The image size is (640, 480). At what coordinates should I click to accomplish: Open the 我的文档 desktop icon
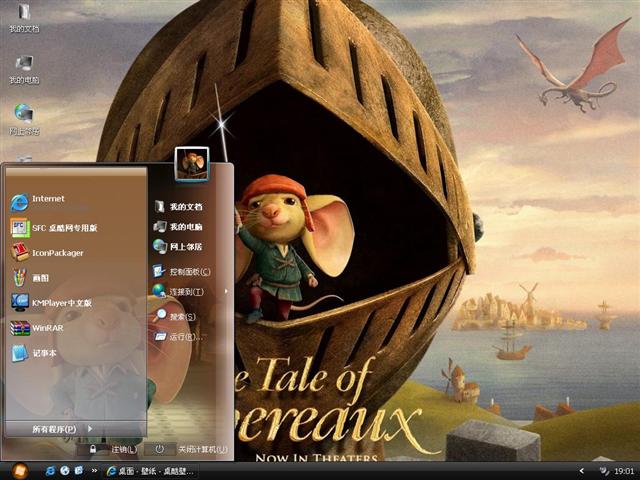pyautogui.click(x=24, y=18)
